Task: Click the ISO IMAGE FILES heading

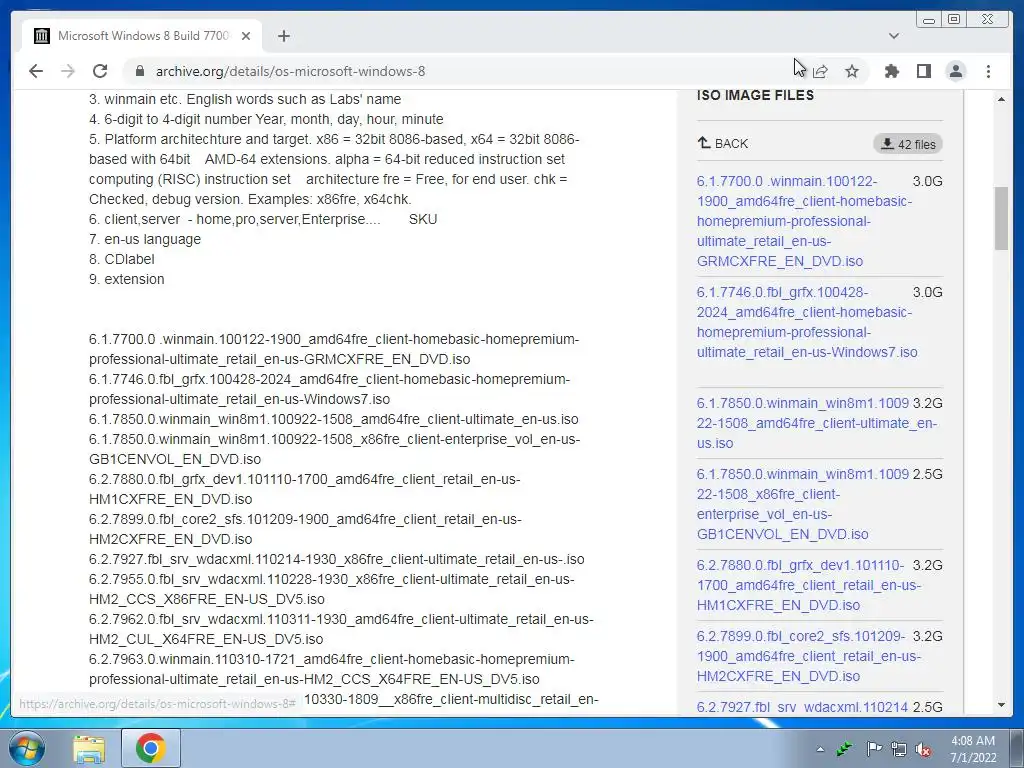Action: tap(755, 95)
